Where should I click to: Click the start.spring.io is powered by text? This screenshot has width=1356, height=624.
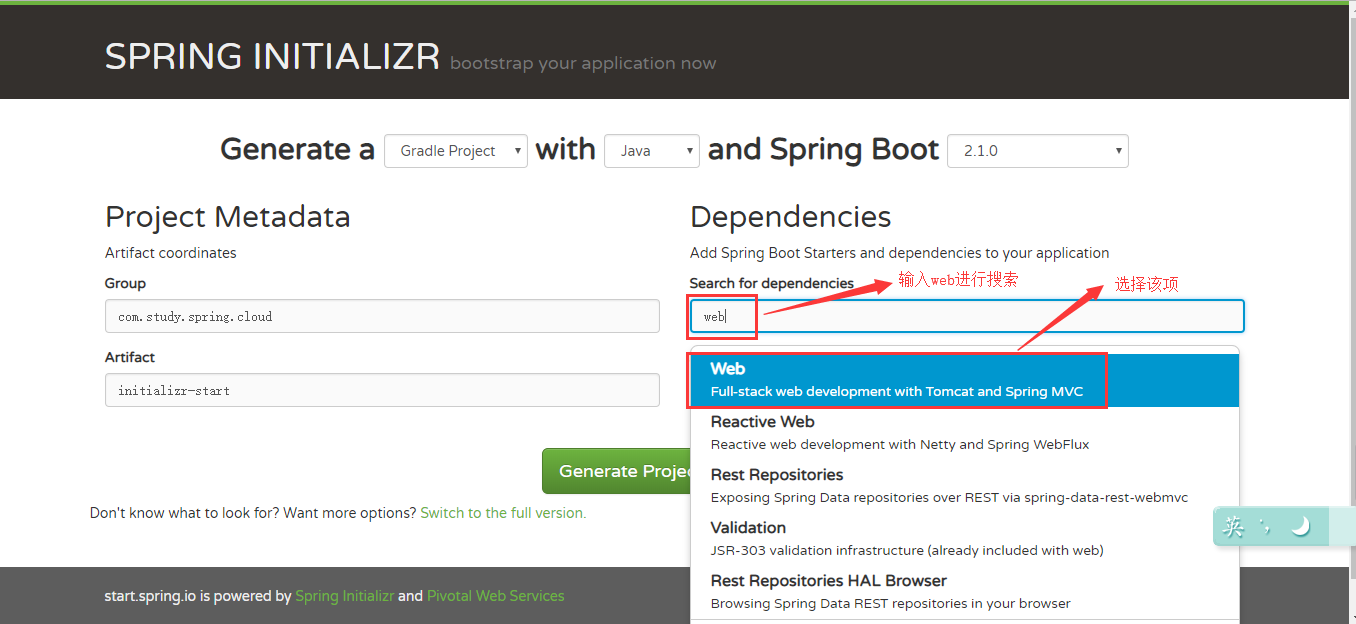coord(197,596)
